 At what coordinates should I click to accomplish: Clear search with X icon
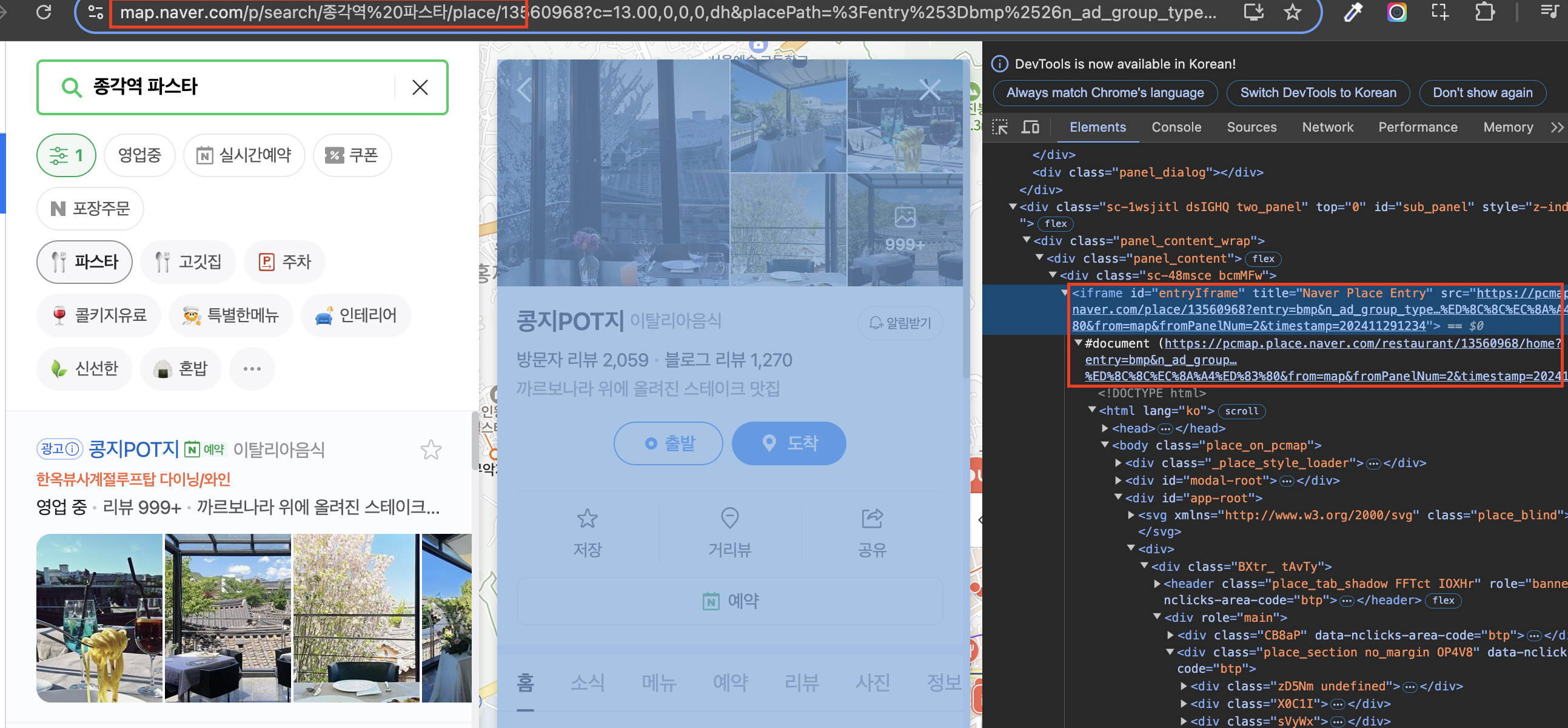(420, 88)
